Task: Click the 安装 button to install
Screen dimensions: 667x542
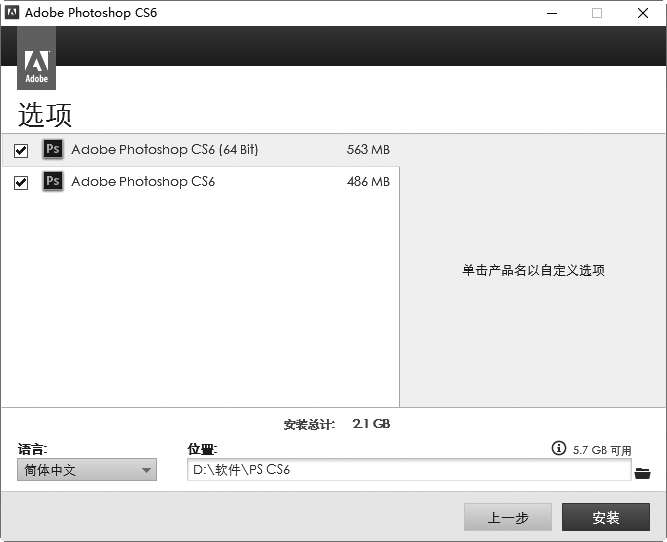Action: click(x=605, y=517)
